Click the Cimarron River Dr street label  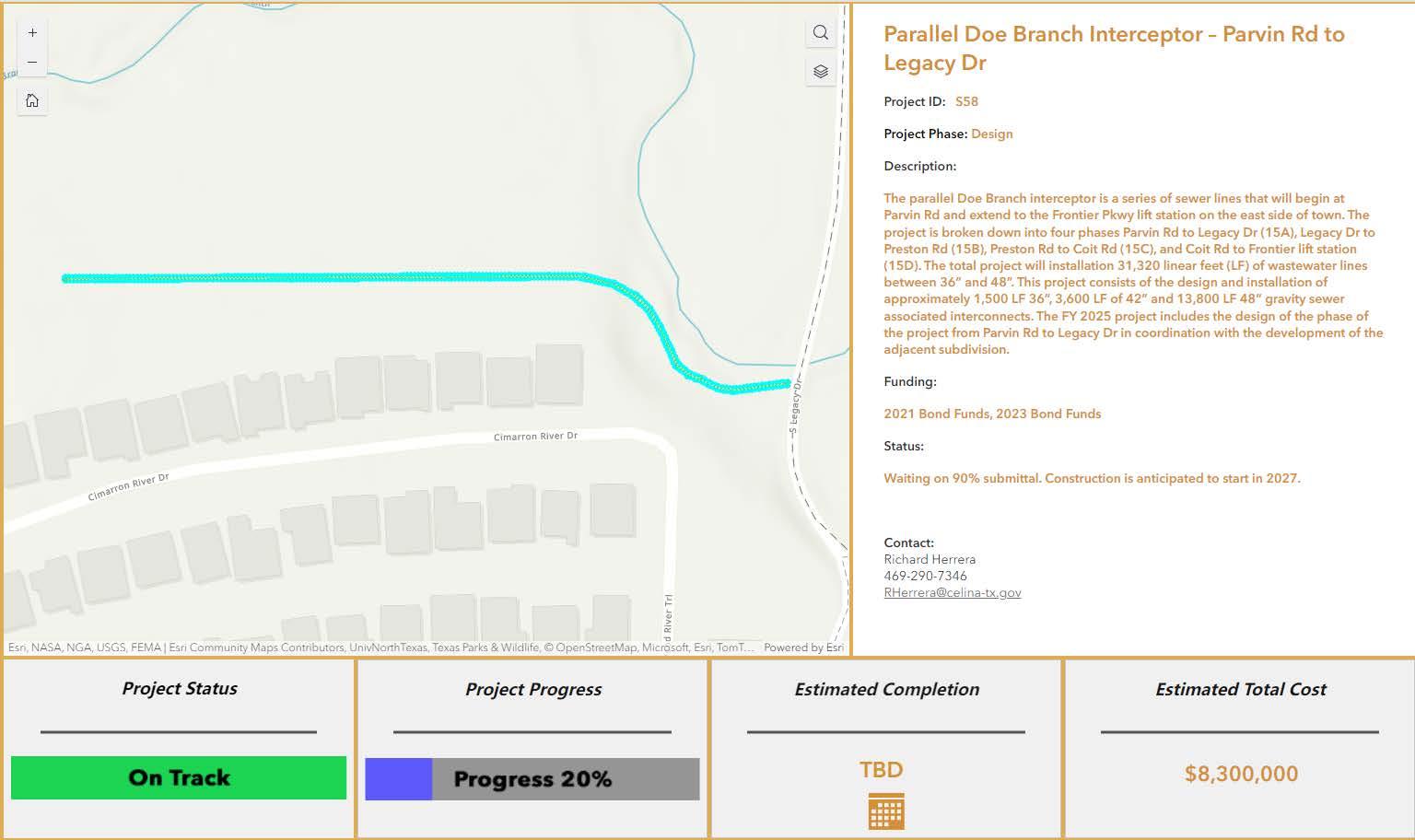[535, 436]
